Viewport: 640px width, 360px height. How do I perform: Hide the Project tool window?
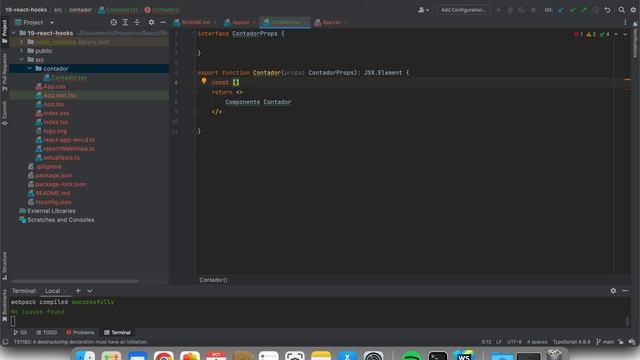[163, 22]
